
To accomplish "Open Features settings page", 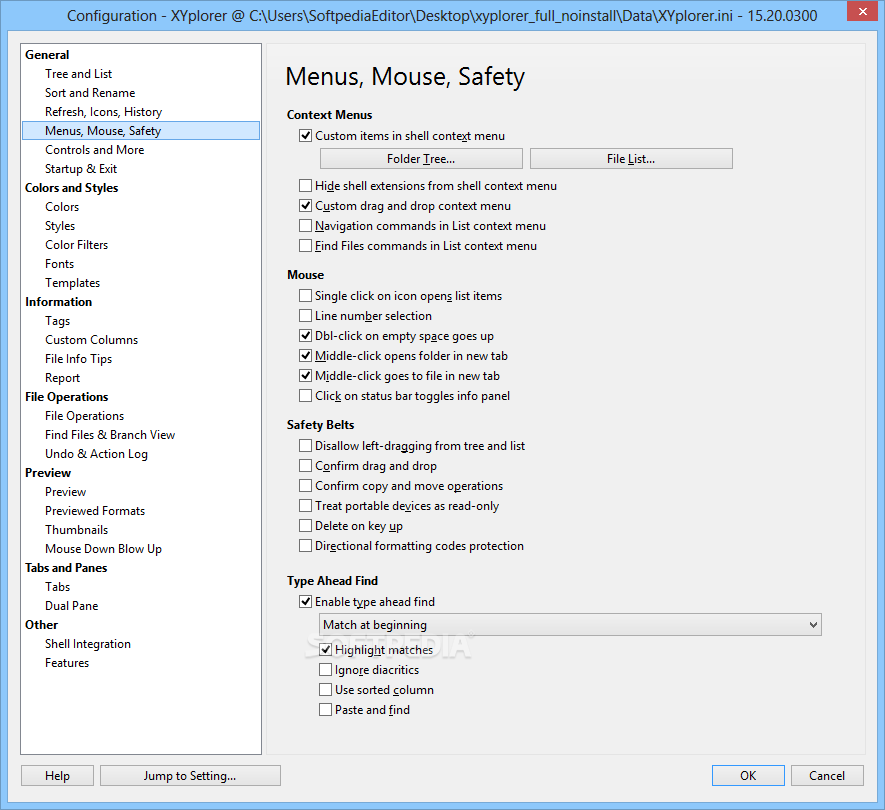I will pos(67,663).
